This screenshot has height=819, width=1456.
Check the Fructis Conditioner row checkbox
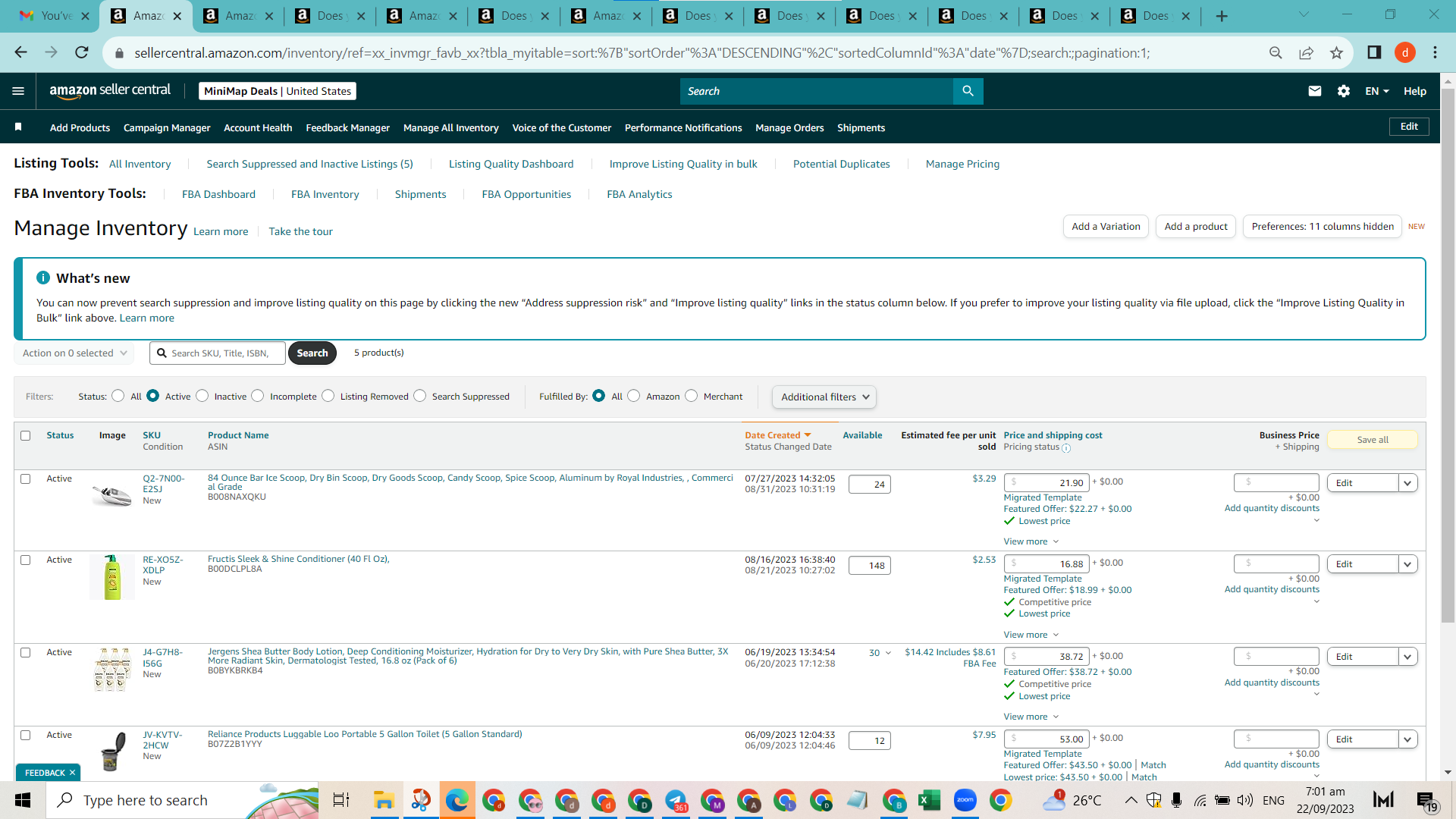pos(26,560)
